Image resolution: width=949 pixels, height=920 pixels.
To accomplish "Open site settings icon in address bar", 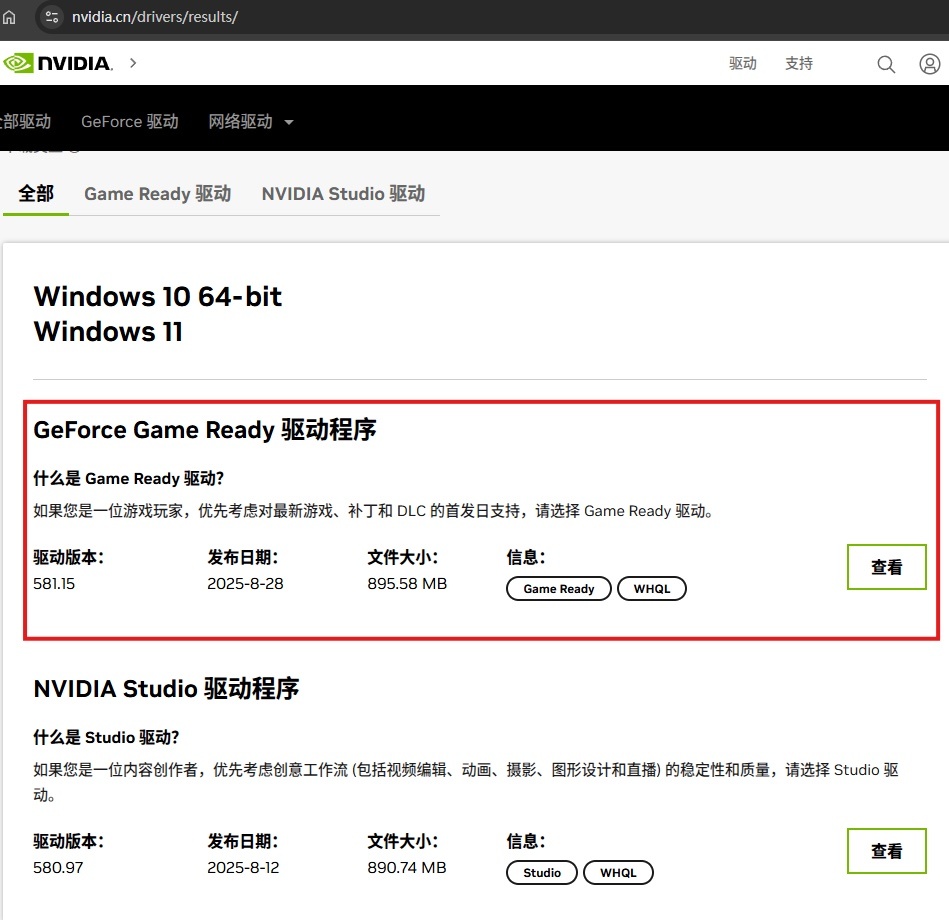I will click(52, 17).
